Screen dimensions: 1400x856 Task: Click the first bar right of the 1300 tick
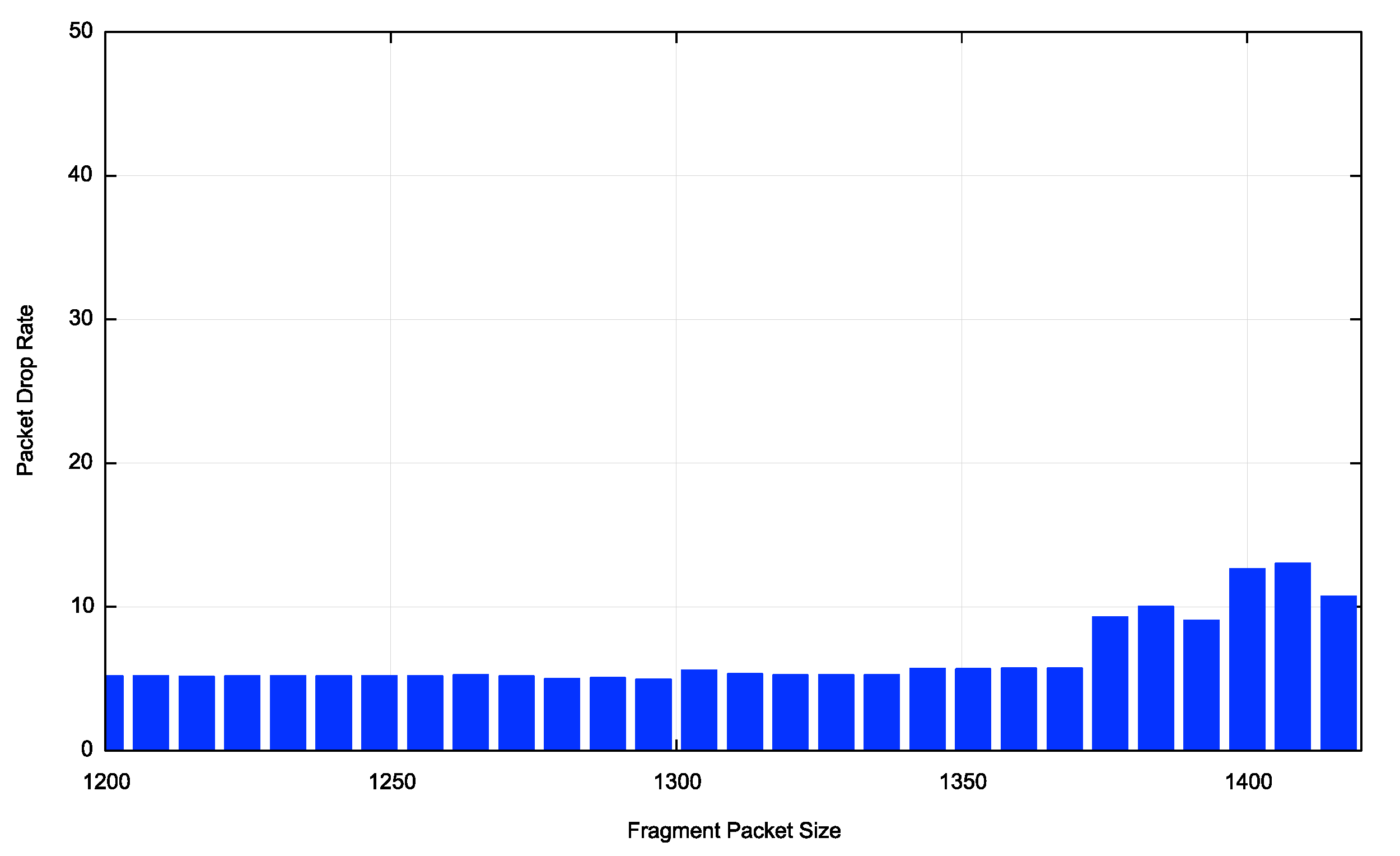[699, 710]
